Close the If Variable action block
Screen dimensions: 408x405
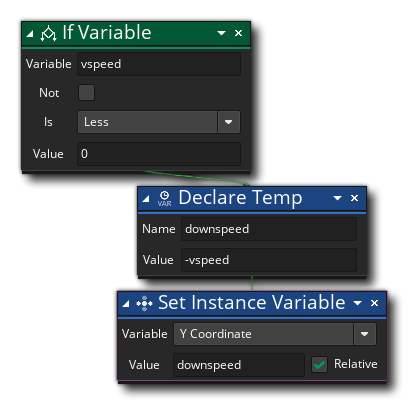[238, 33]
